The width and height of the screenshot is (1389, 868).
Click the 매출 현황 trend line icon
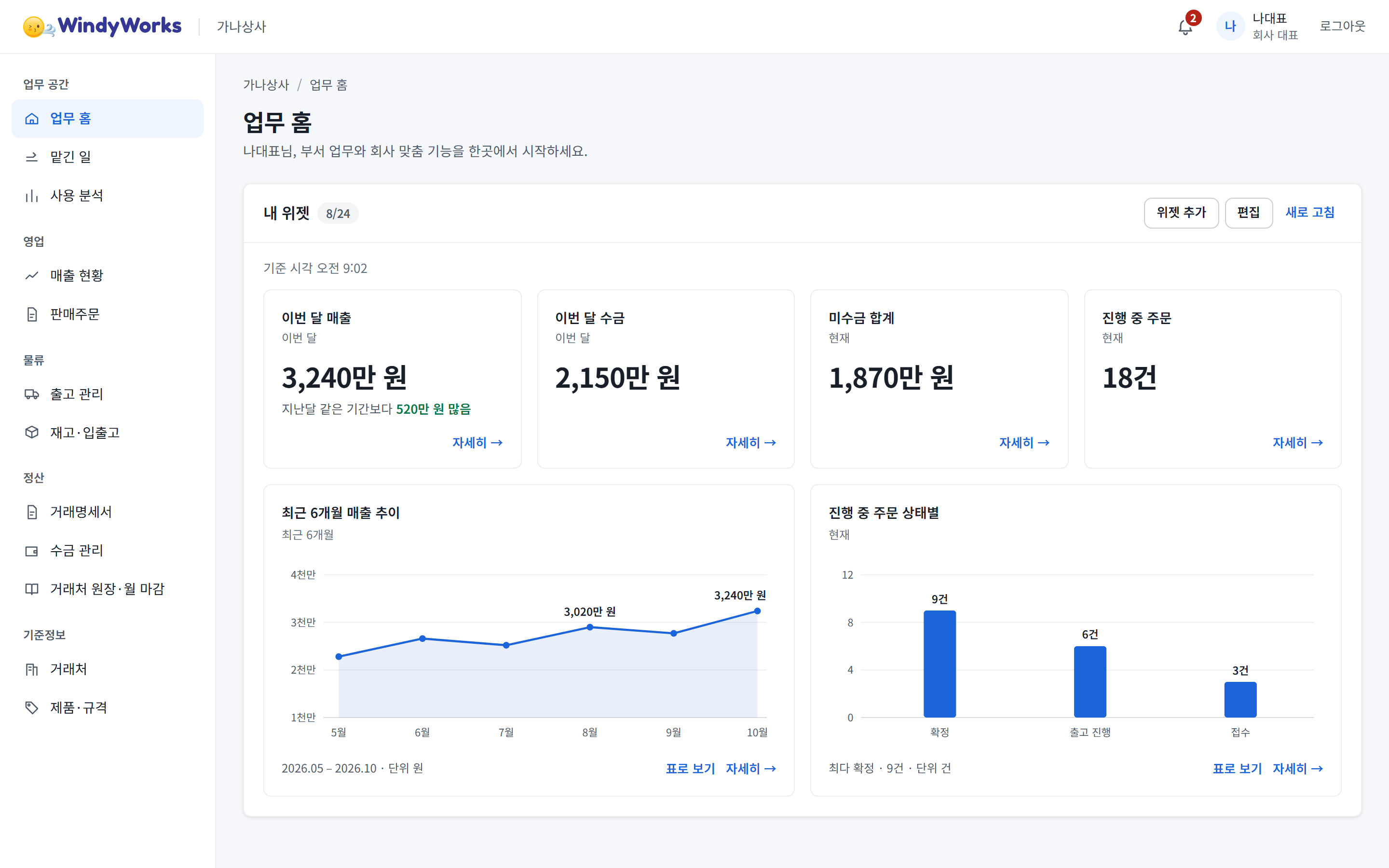pyautogui.click(x=31, y=275)
